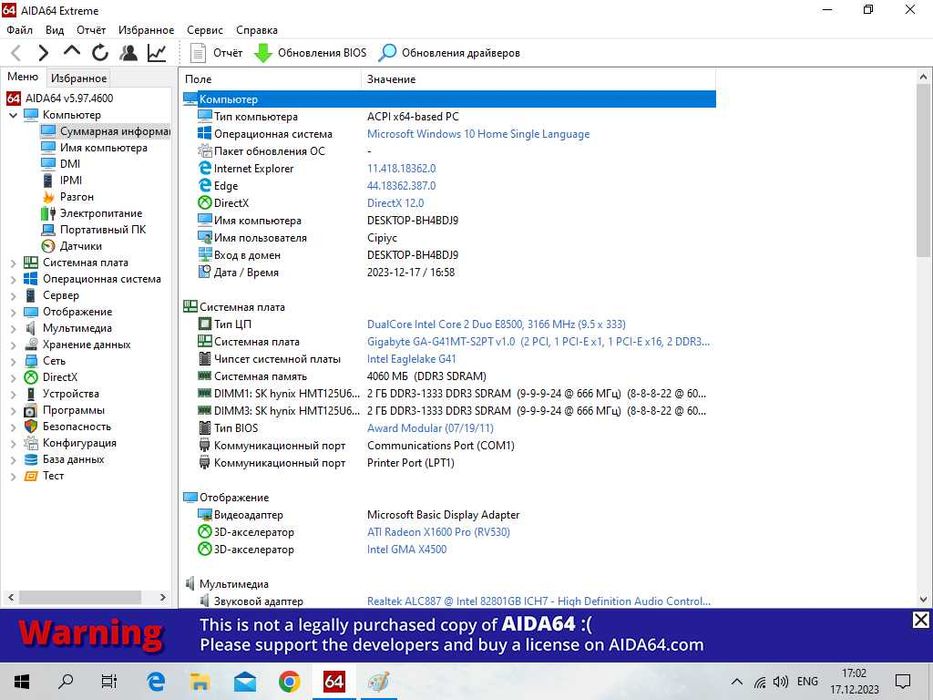The image size is (933, 700).
Task: Expand Хранение данных tree node
Action: tap(13, 345)
